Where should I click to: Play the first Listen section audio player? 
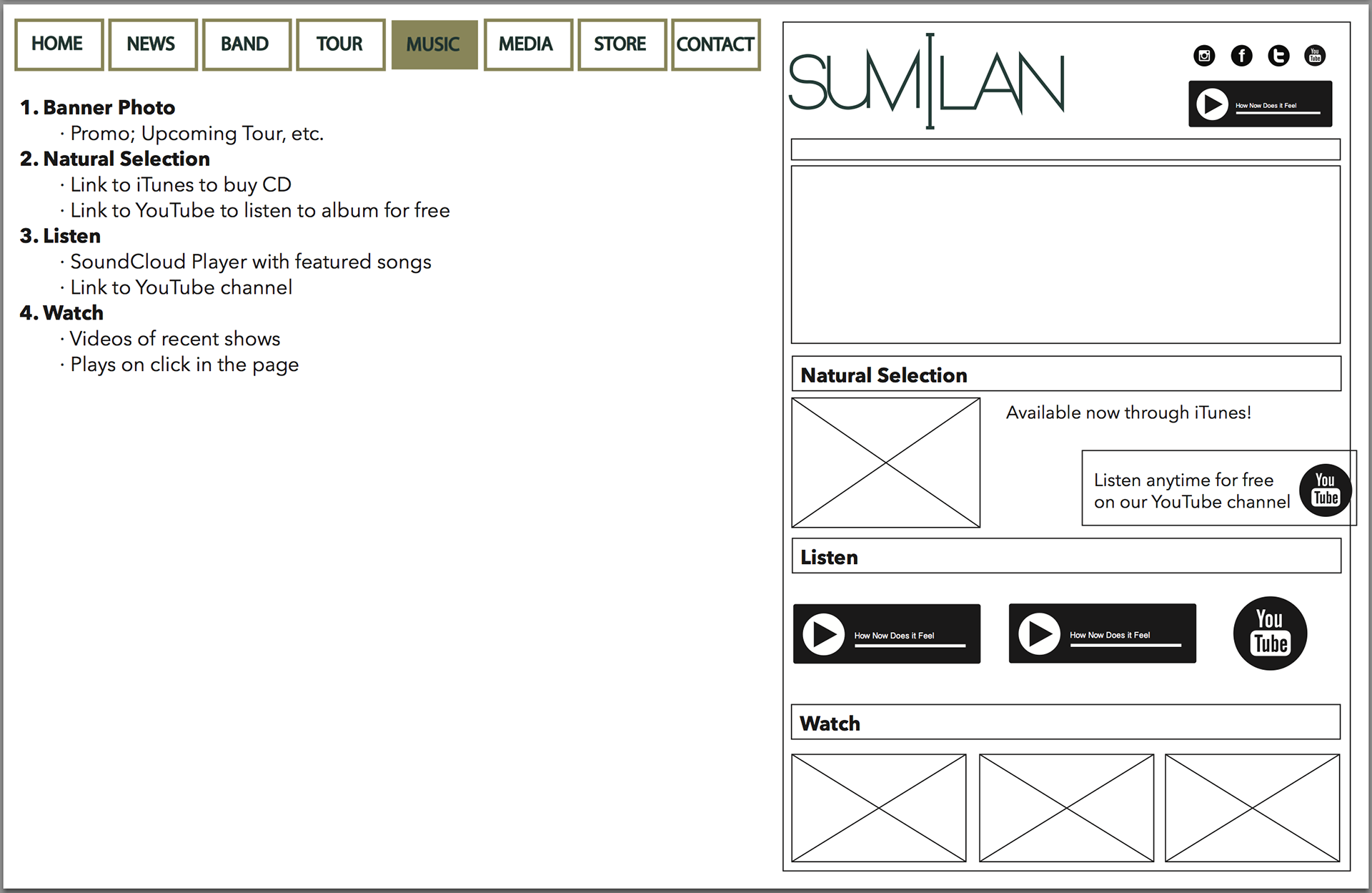(x=824, y=634)
